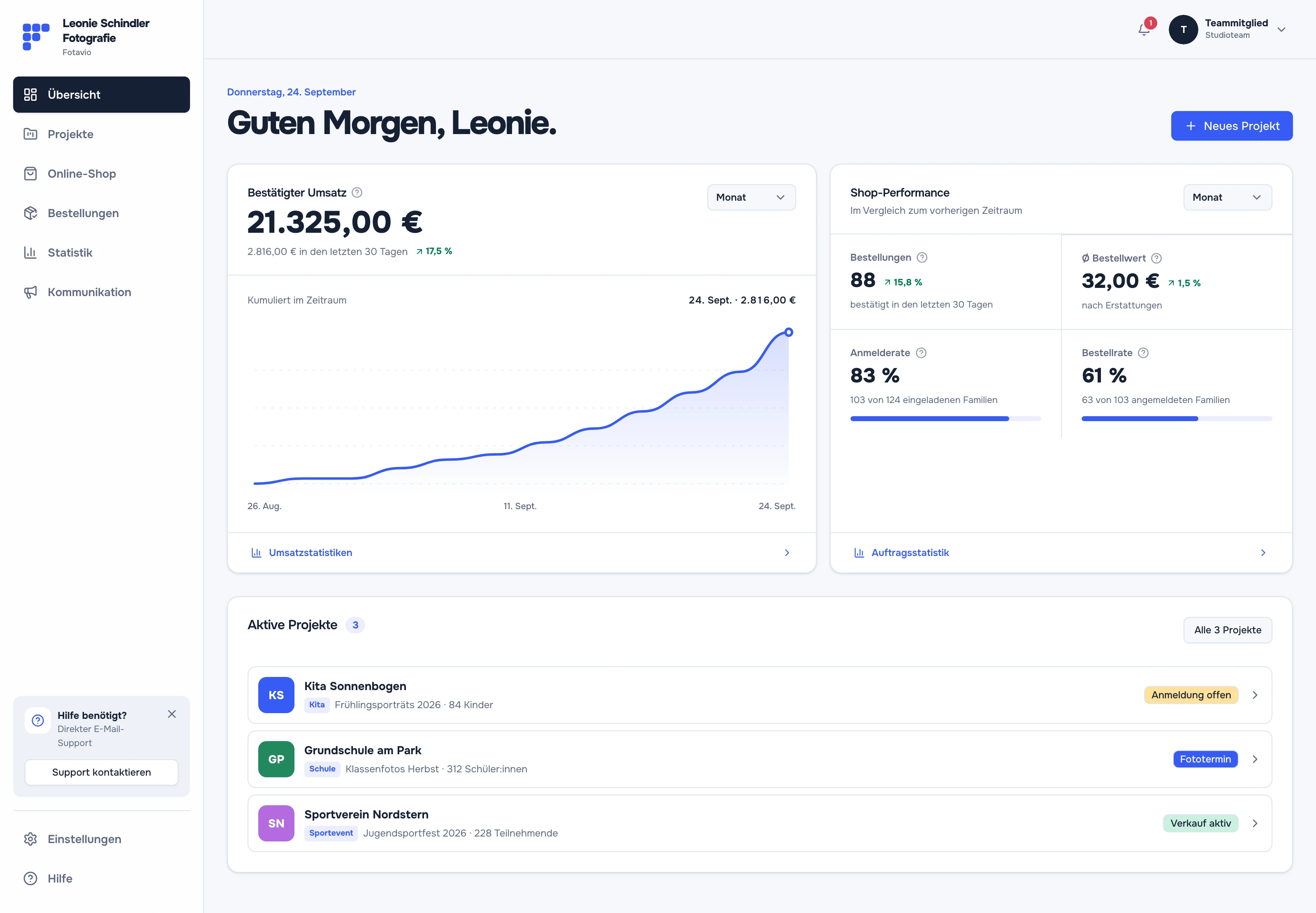Open Sportverein Nordstern via its chevron
Viewport: 1316px width, 913px height.
point(1255,823)
